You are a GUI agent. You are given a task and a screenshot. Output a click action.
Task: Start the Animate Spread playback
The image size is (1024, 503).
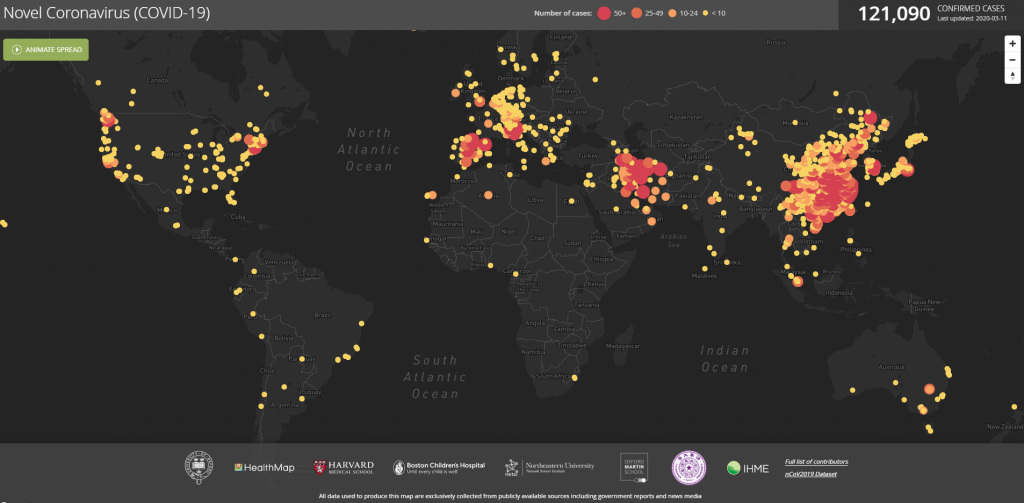(47, 49)
